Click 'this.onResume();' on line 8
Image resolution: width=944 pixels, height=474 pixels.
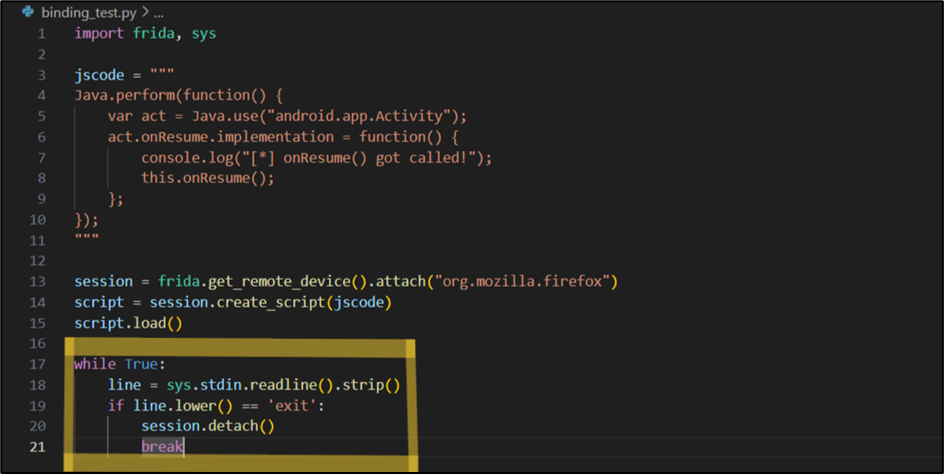pos(208,178)
